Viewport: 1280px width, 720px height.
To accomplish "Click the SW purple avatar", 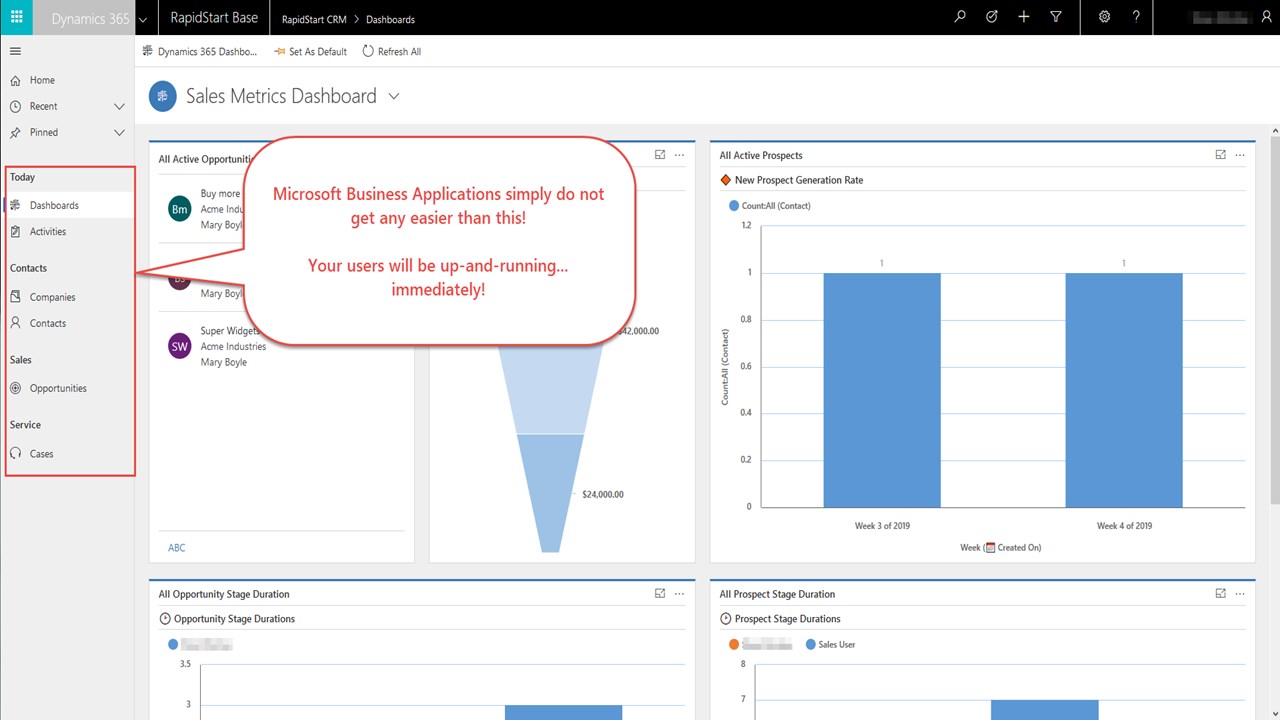I will tap(180, 346).
